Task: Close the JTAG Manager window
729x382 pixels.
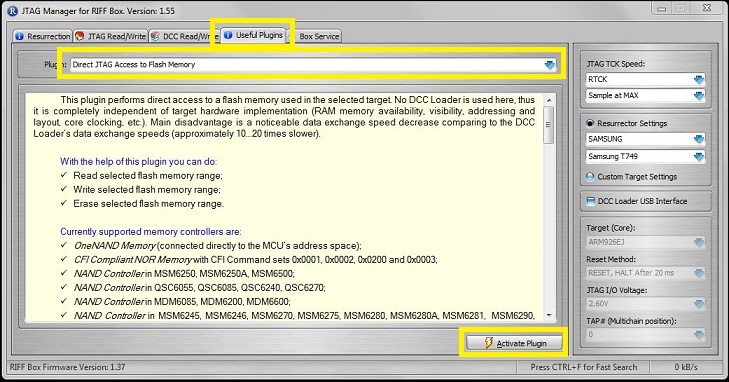Action: pos(706,8)
